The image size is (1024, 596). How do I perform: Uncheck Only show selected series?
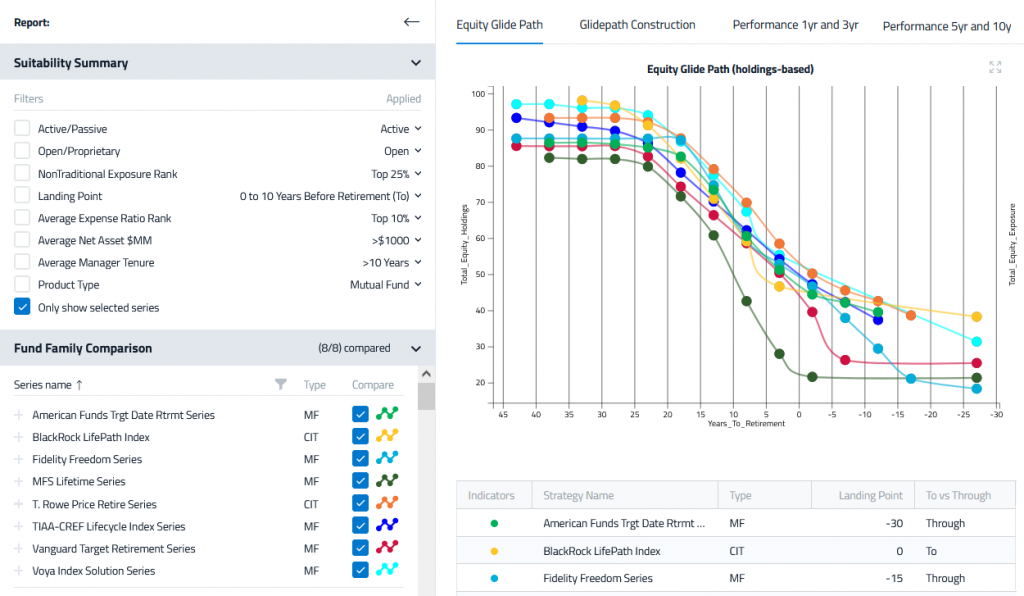click(x=22, y=307)
